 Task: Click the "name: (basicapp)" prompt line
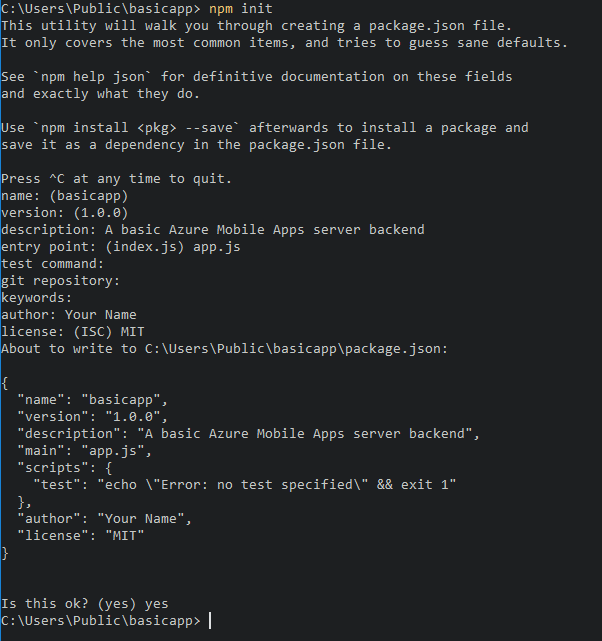(x=65, y=196)
